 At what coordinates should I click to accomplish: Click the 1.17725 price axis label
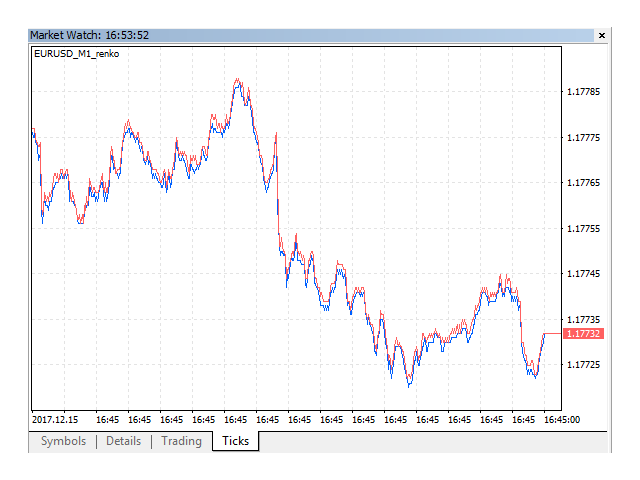(x=583, y=364)
